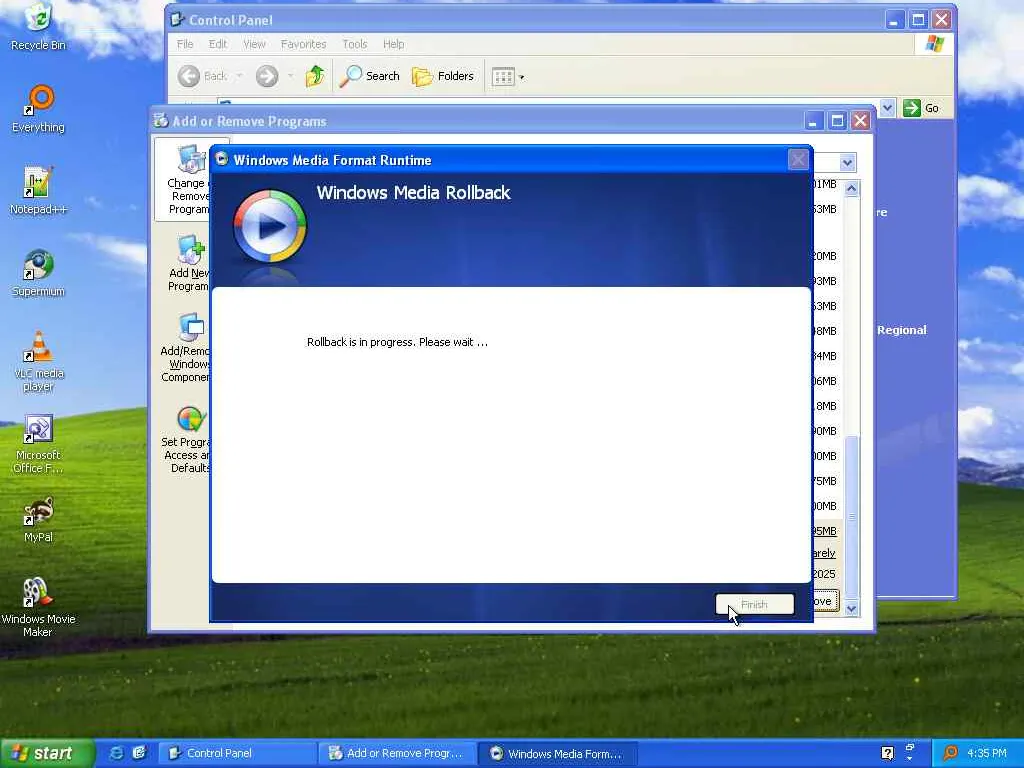Open the View menu in Control Panel
This screenshot has height=768, width=1024.
254,44
